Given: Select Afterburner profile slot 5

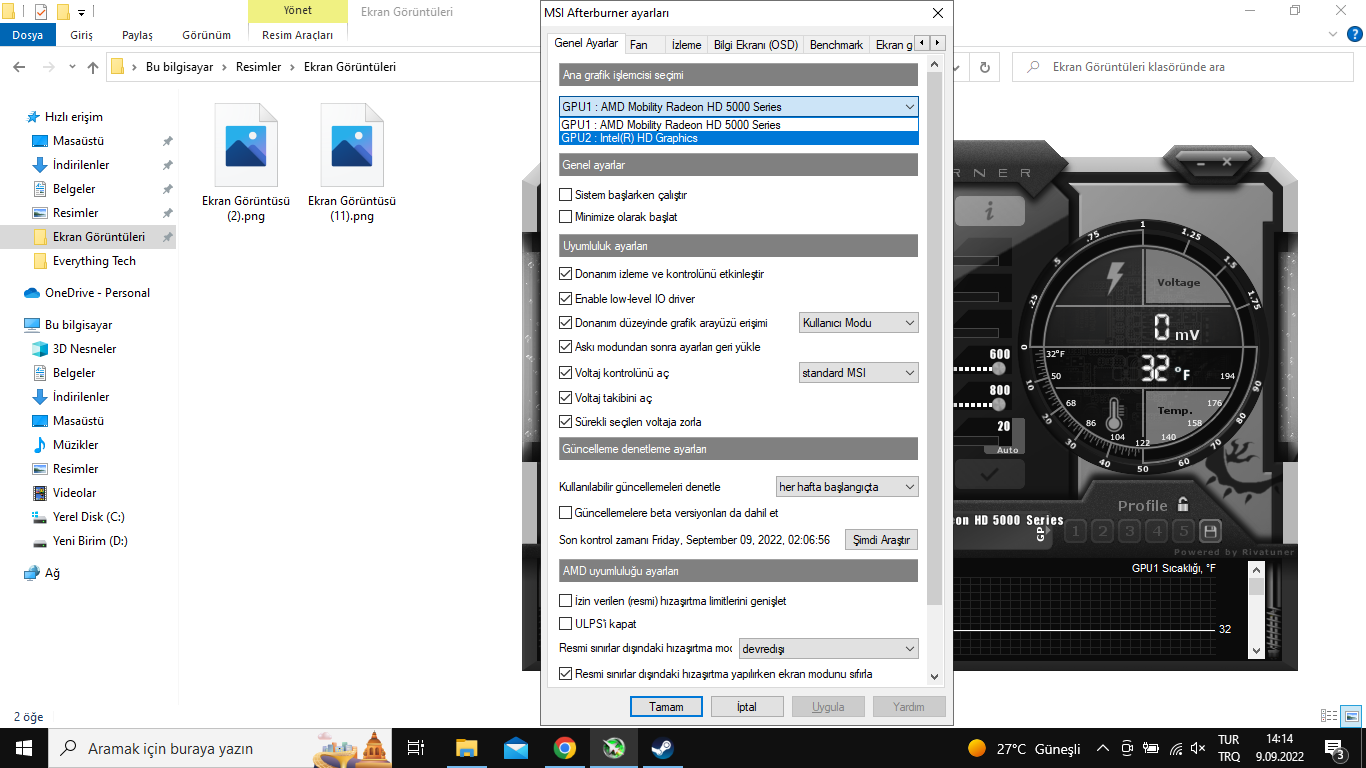Looking at the screenshot, I should pyautogui.click(x=1183, y=531).
